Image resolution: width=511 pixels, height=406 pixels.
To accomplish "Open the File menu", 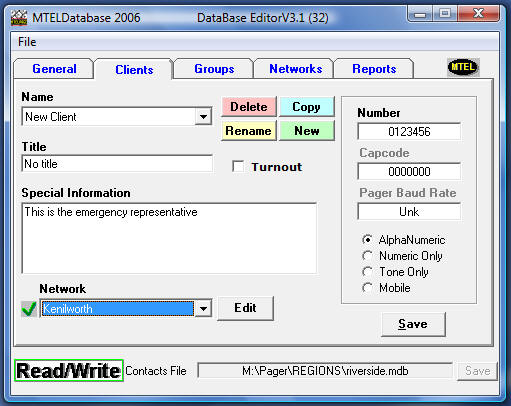I will point(27,42).
